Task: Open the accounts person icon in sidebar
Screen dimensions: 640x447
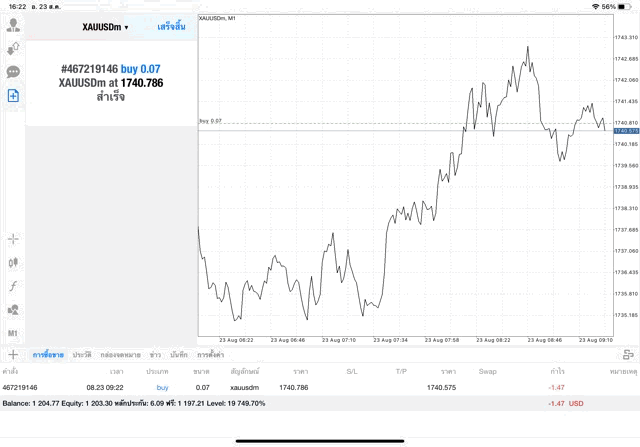Action: pyautogui.click(x=13, y=24)
